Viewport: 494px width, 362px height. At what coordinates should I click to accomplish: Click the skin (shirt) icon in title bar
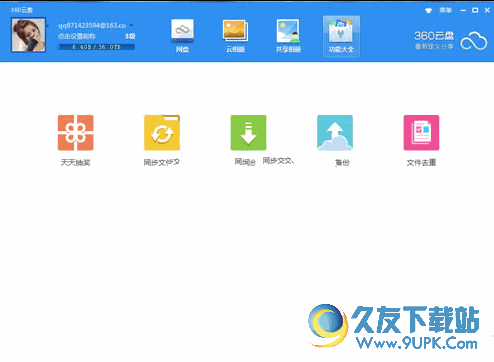tap(428, 11)
